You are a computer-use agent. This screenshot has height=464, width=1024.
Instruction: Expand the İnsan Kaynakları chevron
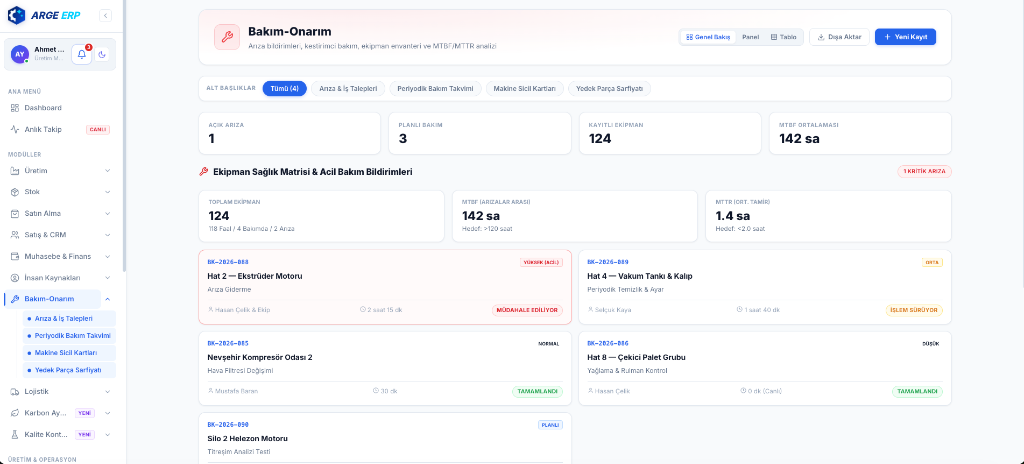point(108,278)
